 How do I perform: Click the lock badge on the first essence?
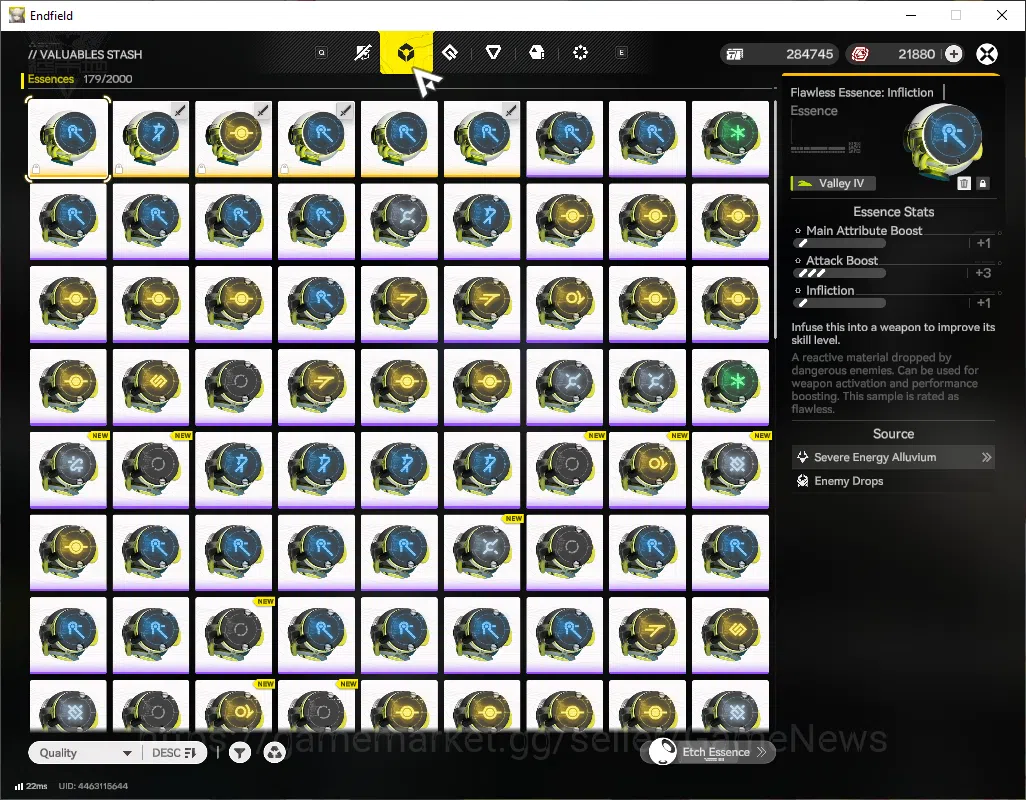tap(36, 169)
